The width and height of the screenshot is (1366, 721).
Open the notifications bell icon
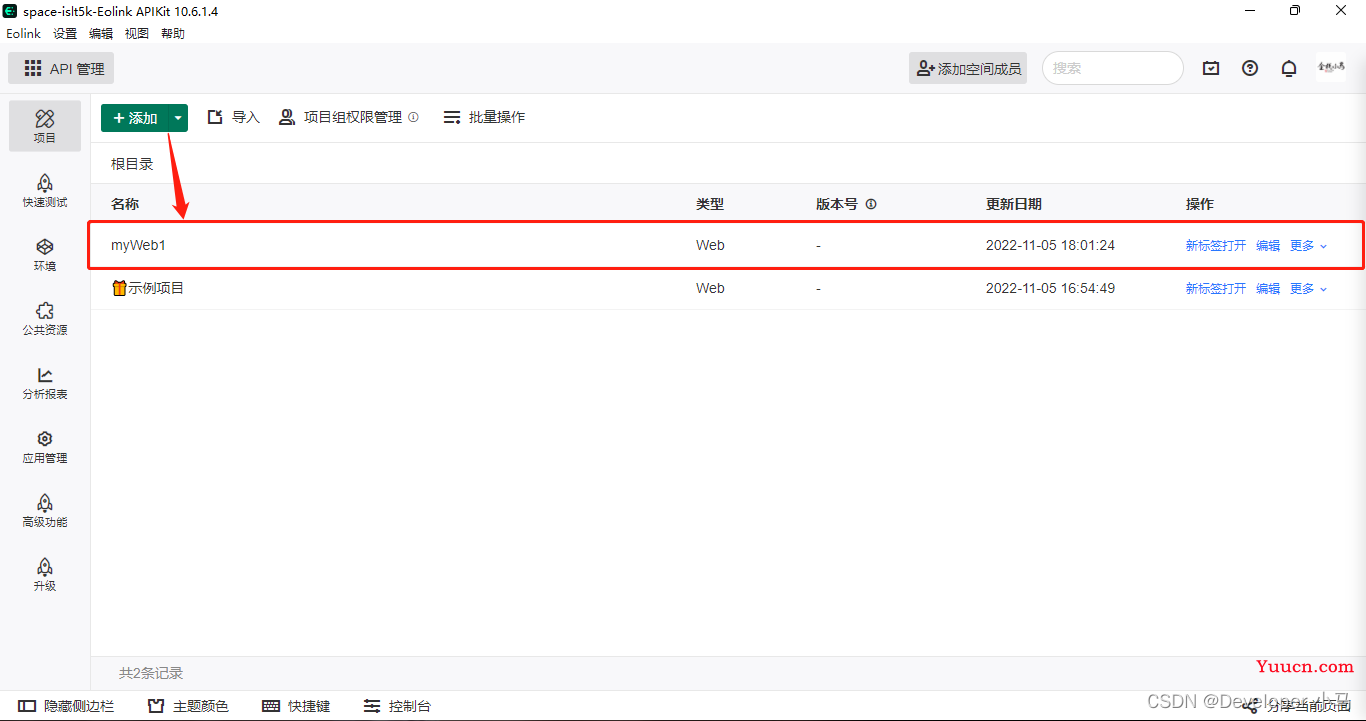pos(1289,68)
